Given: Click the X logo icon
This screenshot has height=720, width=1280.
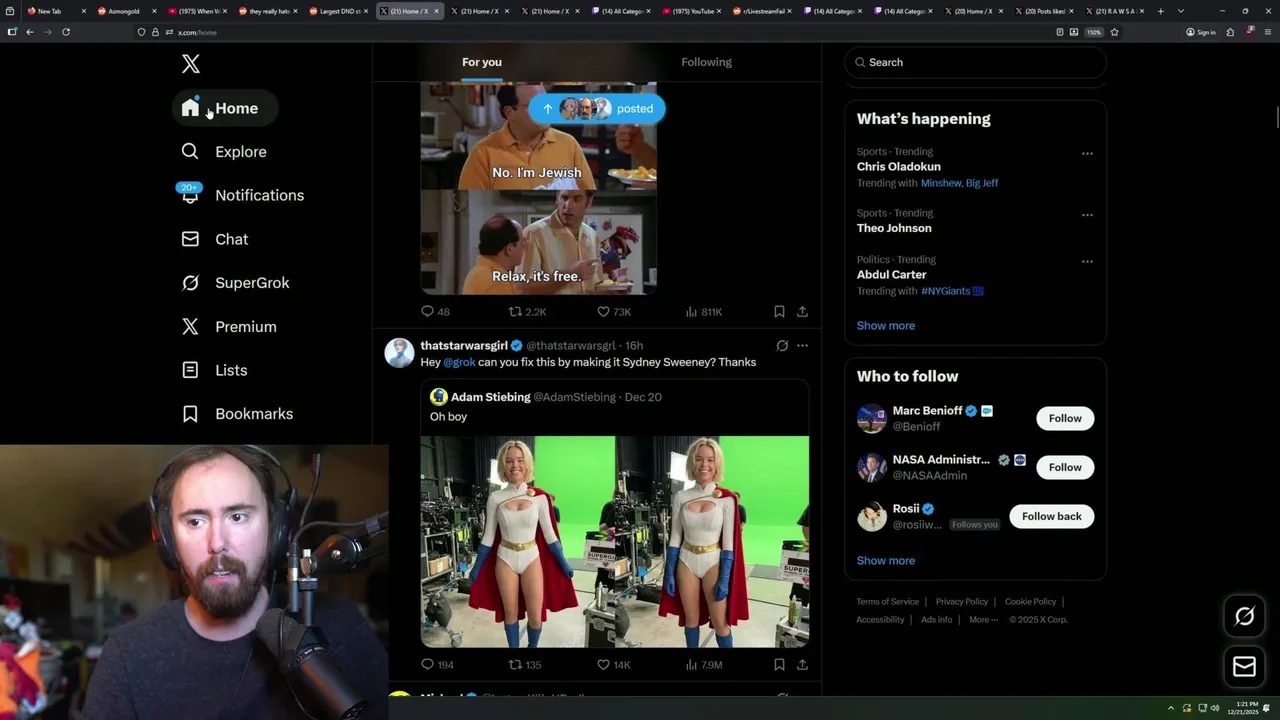Looking at the screenshot, I should 191,64.
